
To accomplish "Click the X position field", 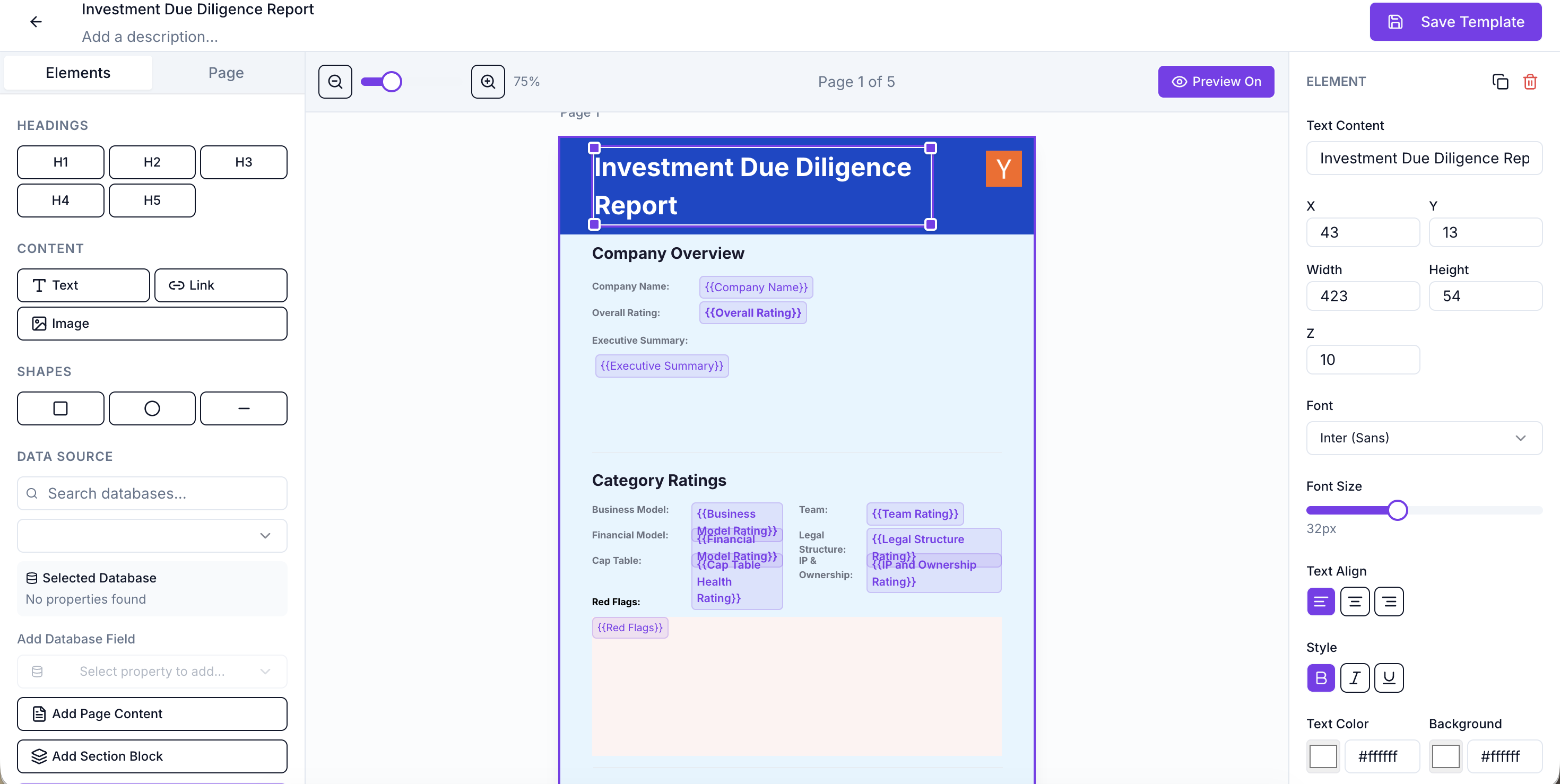I will 1363,232.
